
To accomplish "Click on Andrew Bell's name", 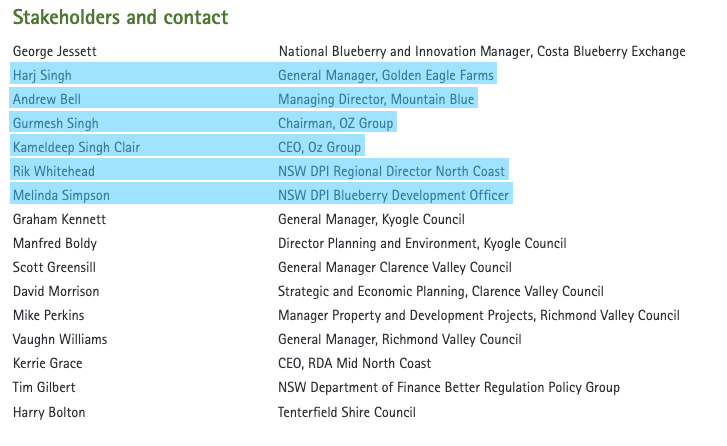I will [46, 99].
